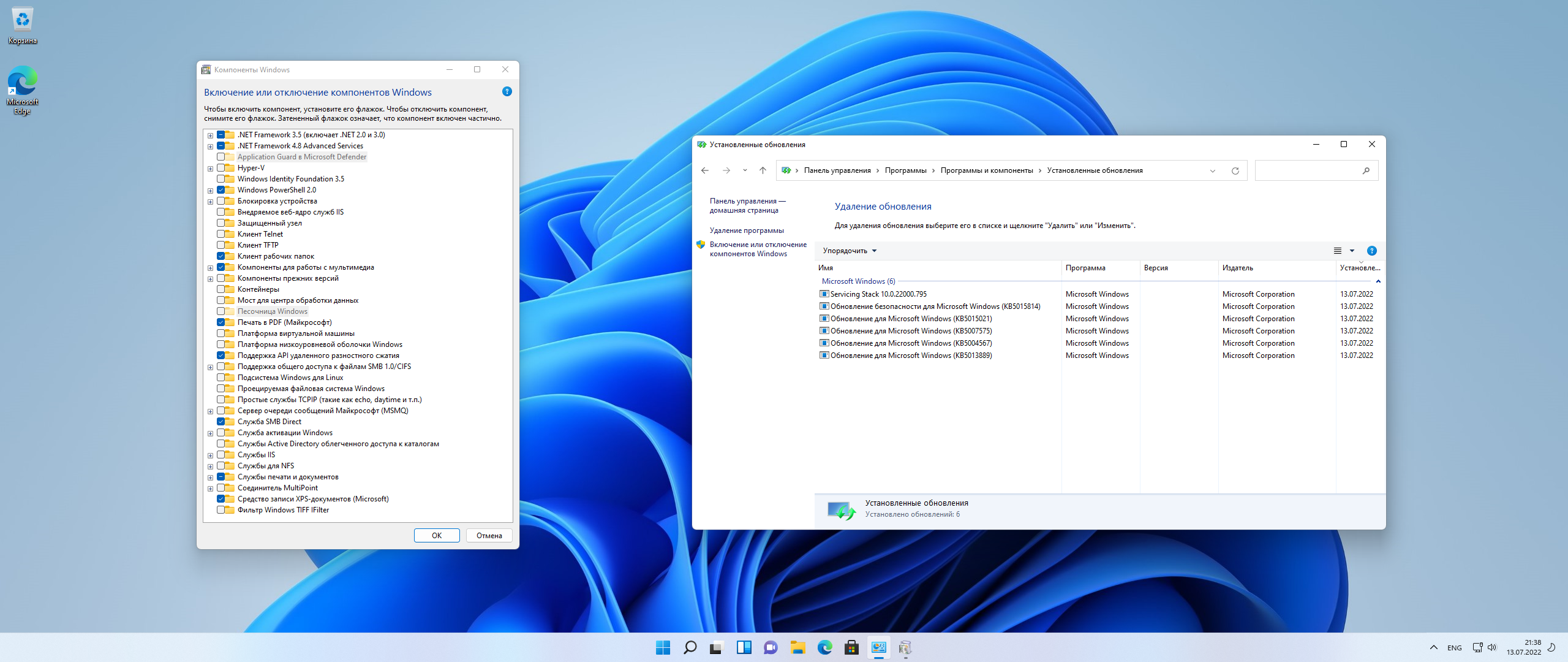Click OK in Компоненты Windows dialog
The width and height of the screenshot is (1568, 662).
437,536
